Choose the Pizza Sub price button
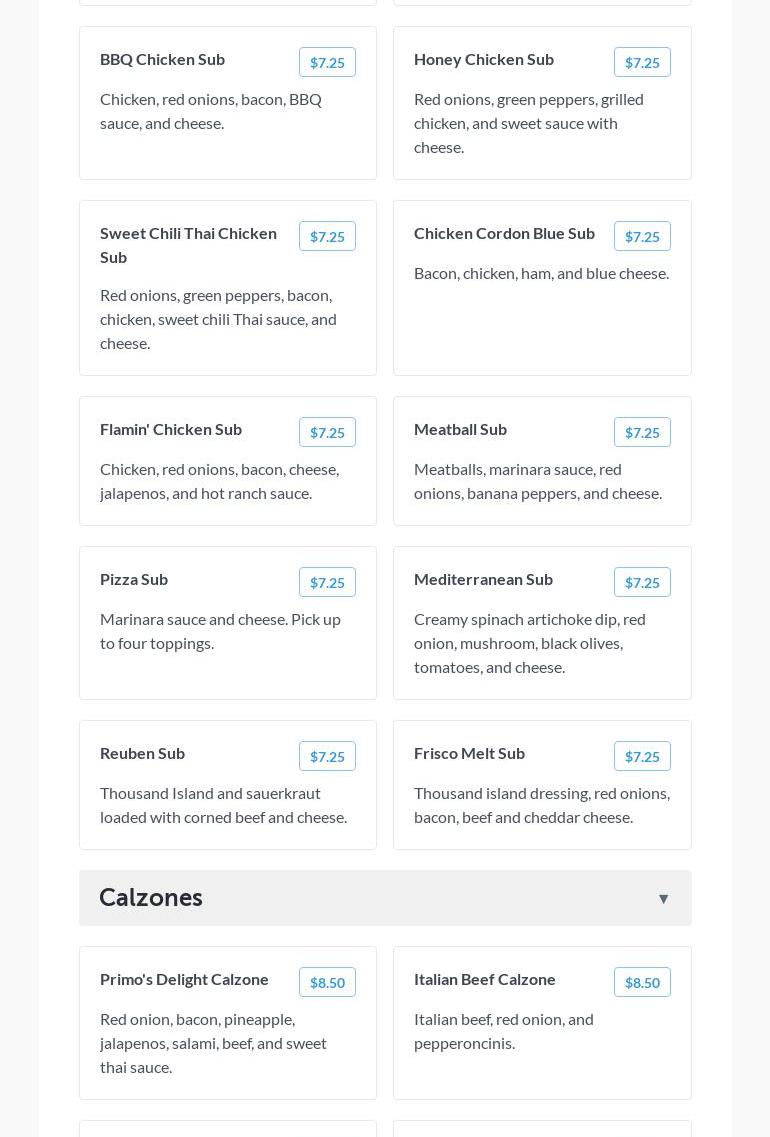 click(x=327, y=582)
